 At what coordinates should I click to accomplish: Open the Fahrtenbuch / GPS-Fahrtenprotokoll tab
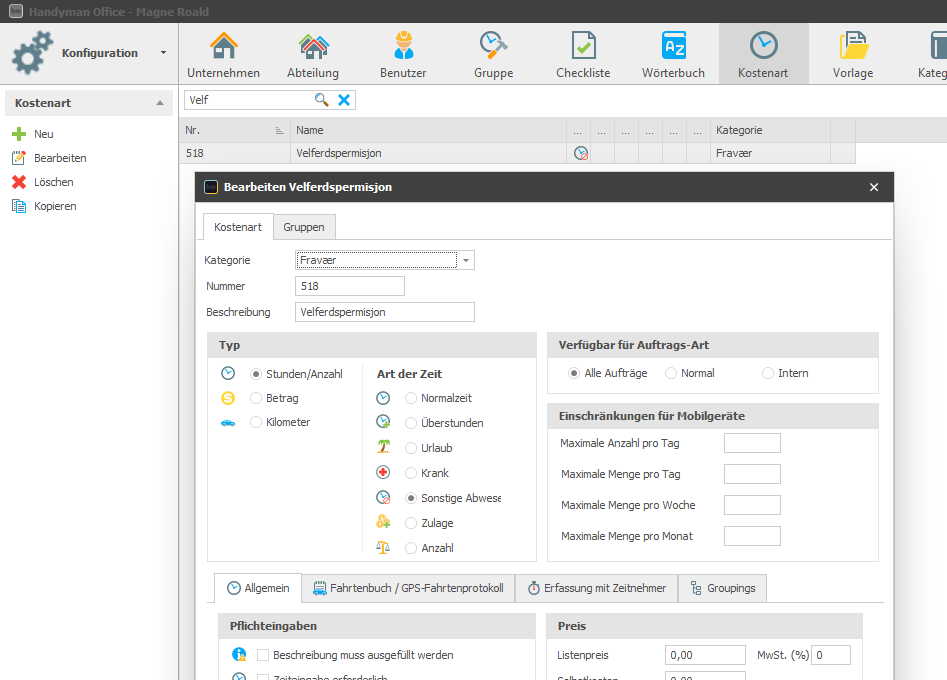click(408, 588)
